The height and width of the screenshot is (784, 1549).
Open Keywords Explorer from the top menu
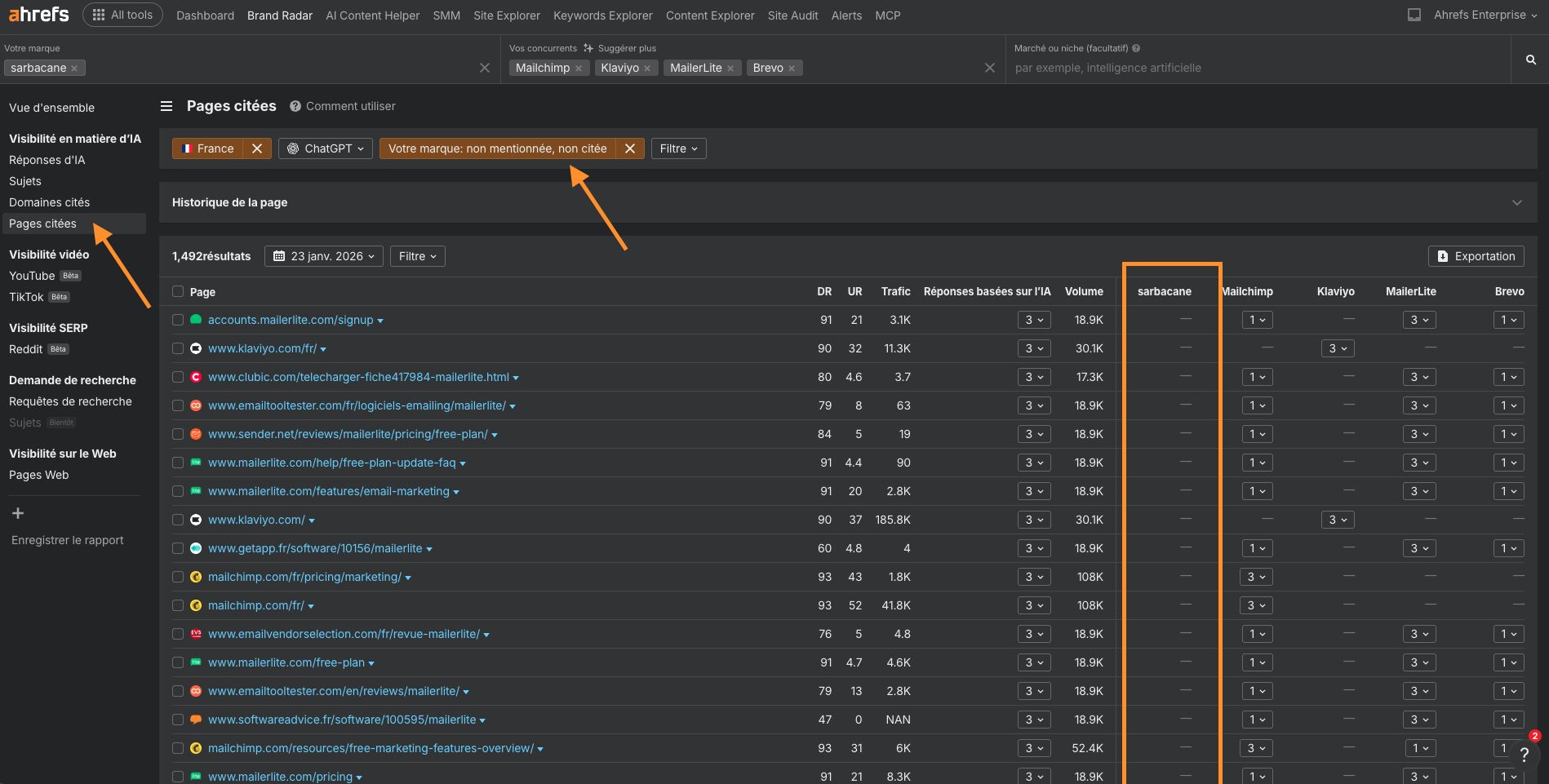point(602,15)
